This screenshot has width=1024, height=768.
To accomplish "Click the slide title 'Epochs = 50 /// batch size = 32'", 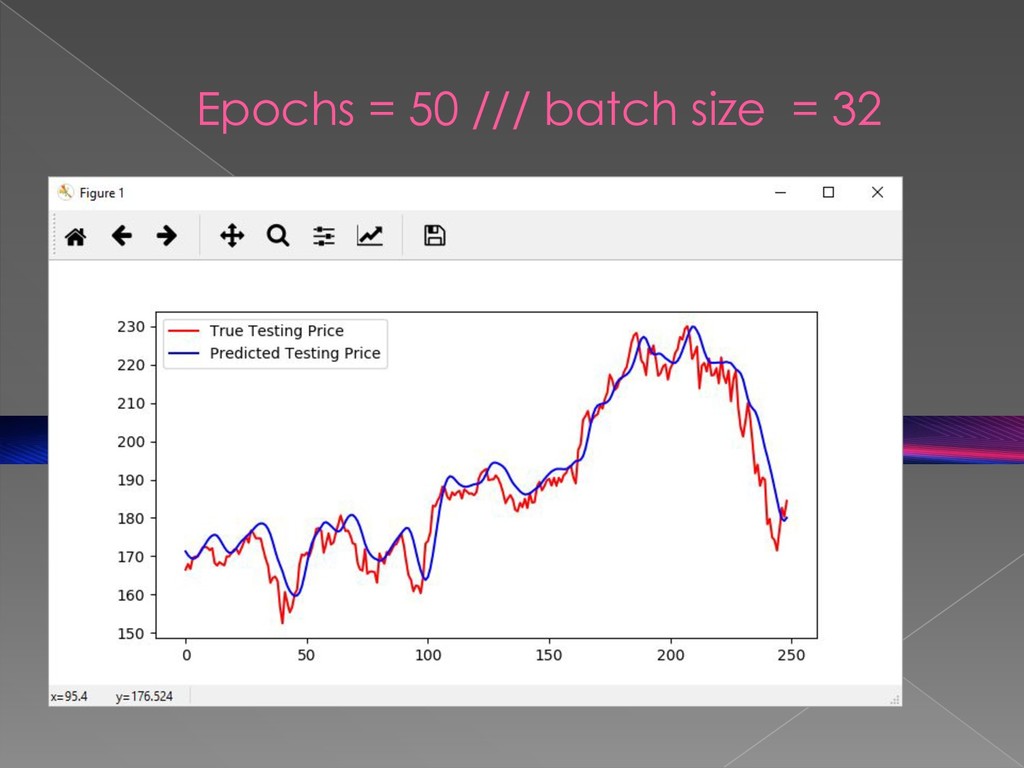I will click(x=539, y=108).
